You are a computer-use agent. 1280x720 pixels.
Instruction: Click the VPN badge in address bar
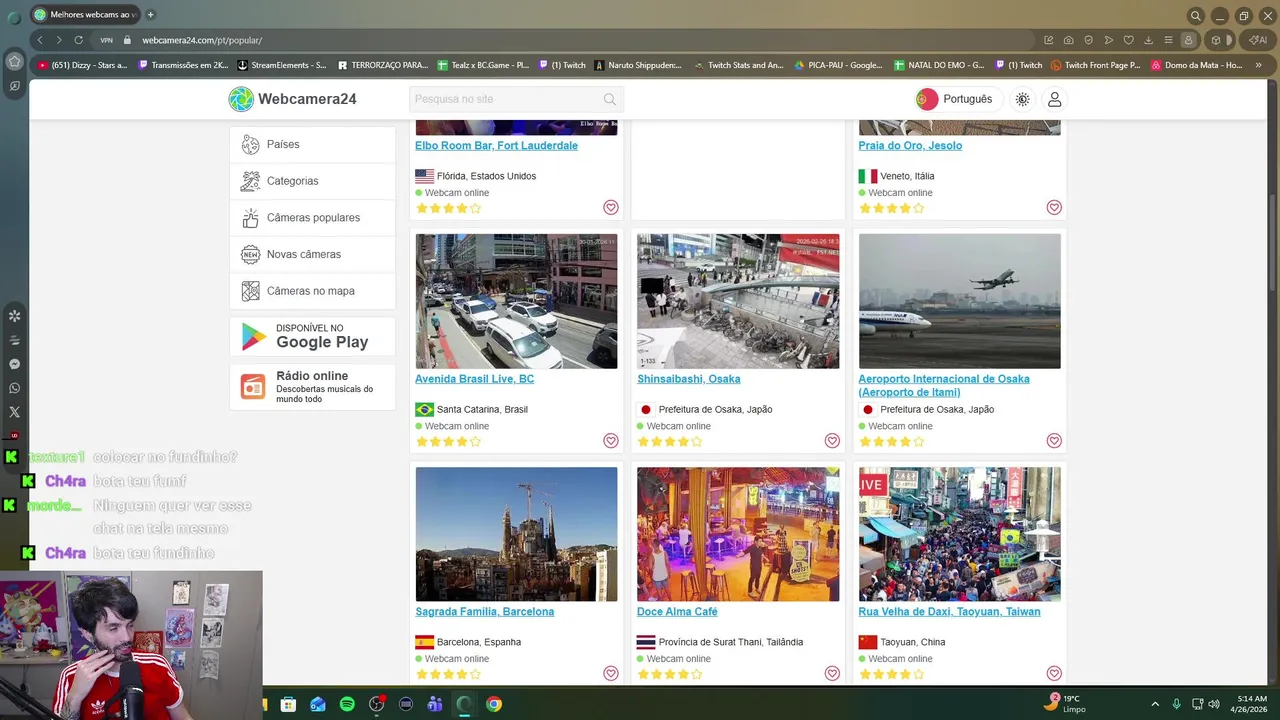pyautogui.click(x=106, y=40)
